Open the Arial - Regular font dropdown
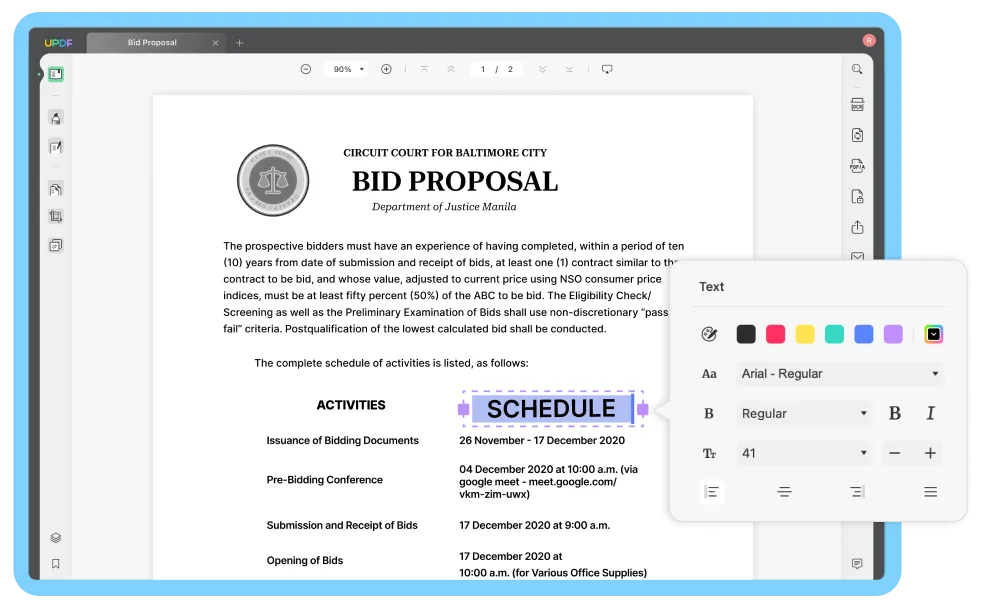This screenshot has height=609, width=986. [x=839, y=373]
